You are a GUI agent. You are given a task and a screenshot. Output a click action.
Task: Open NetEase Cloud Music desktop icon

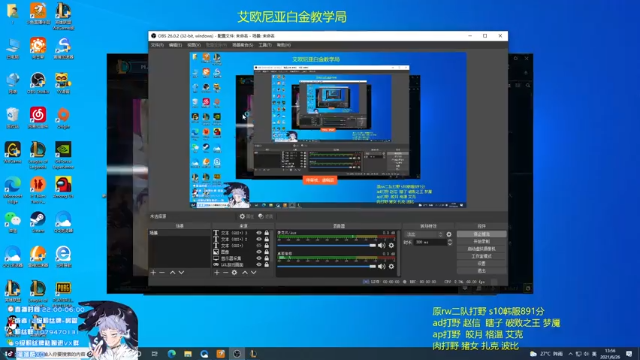coord(38,118)
